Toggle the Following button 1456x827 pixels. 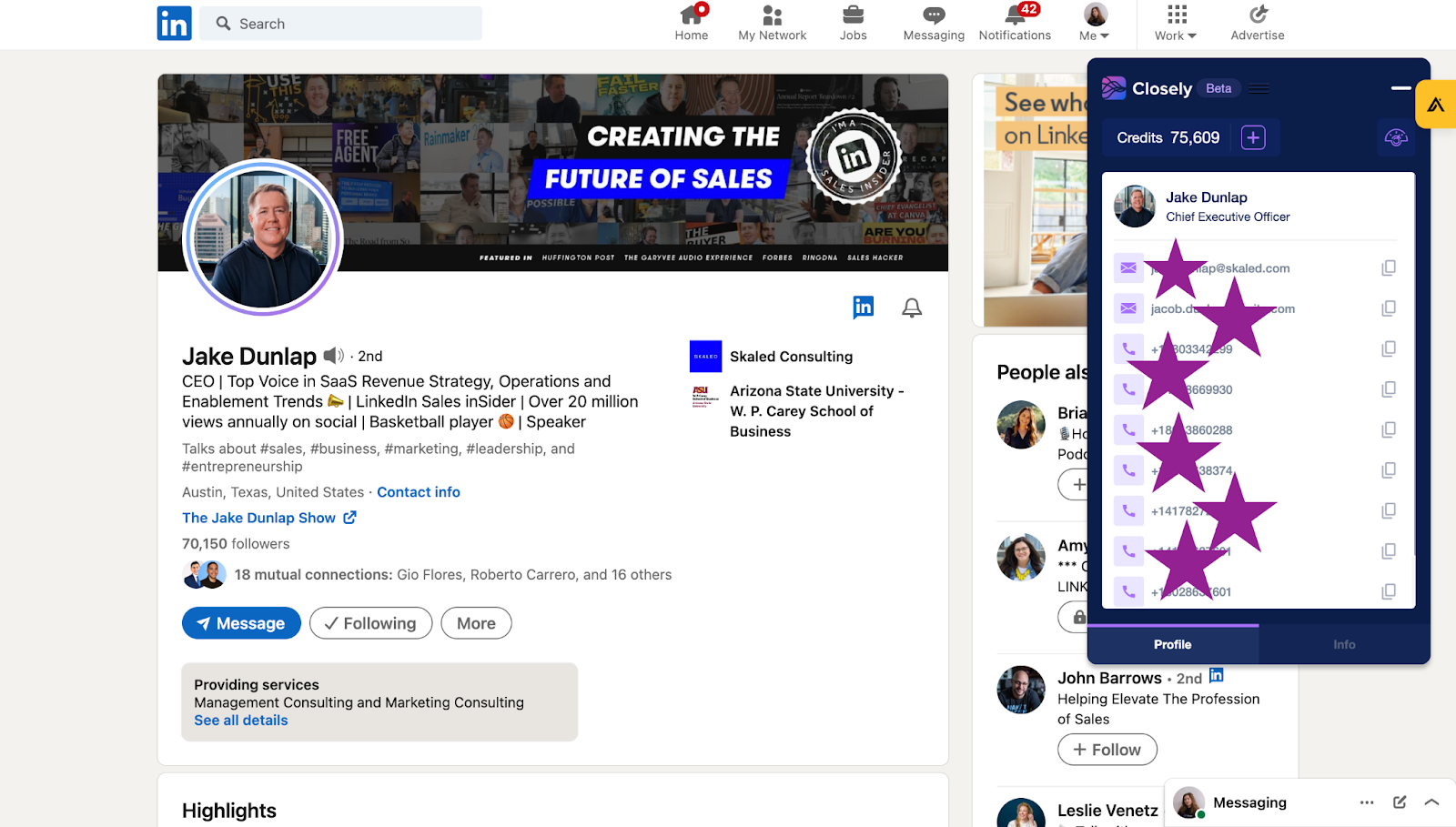point(370,623)
